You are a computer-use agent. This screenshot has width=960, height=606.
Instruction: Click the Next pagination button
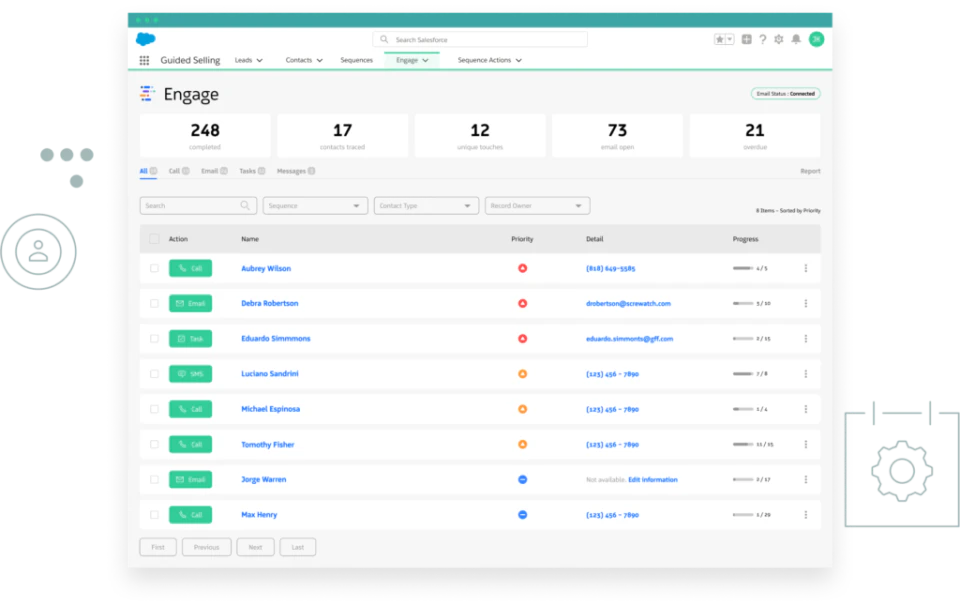point(255,547)
